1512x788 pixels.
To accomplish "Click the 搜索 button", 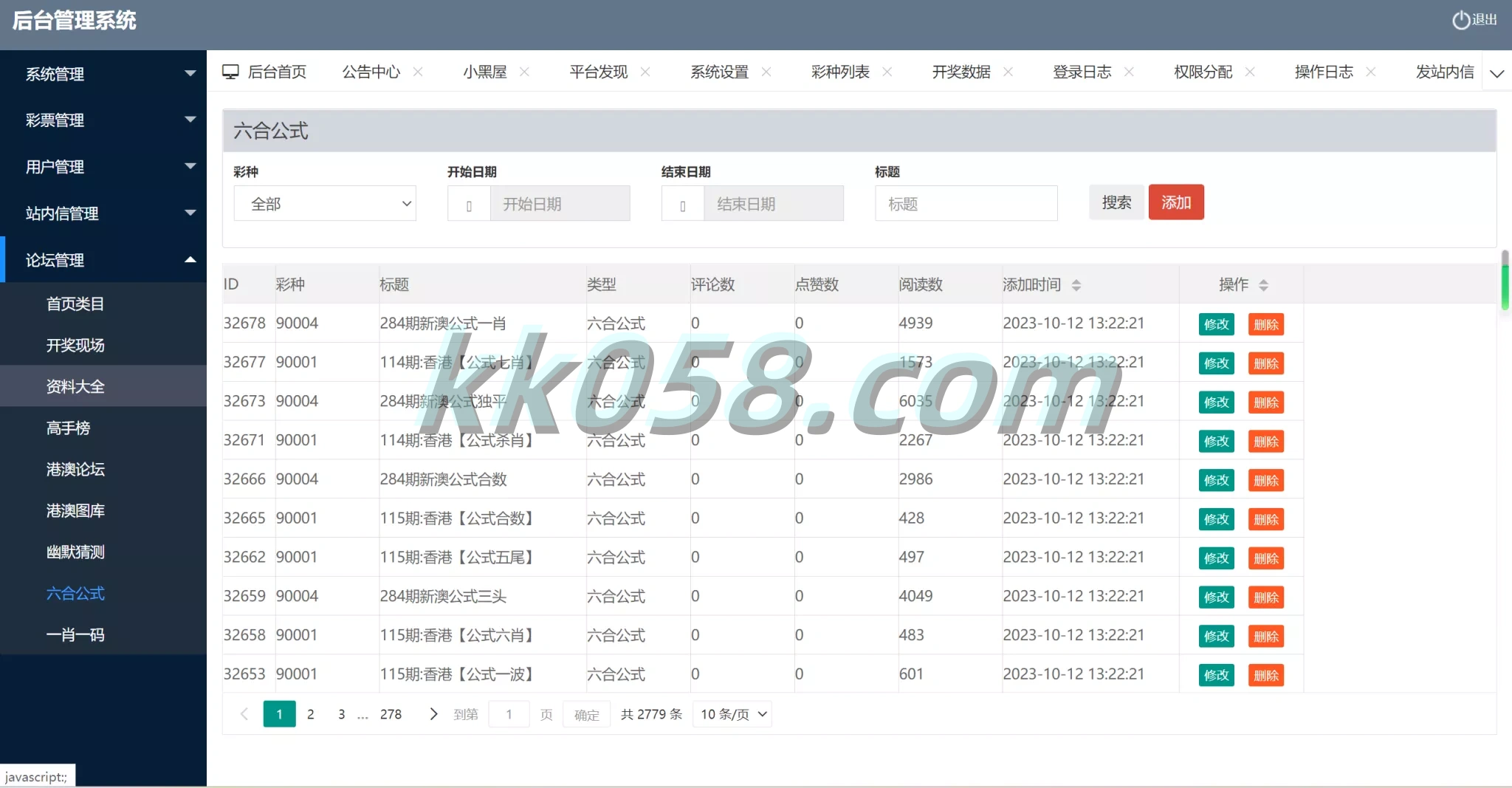I will [x=1116, y=202].
